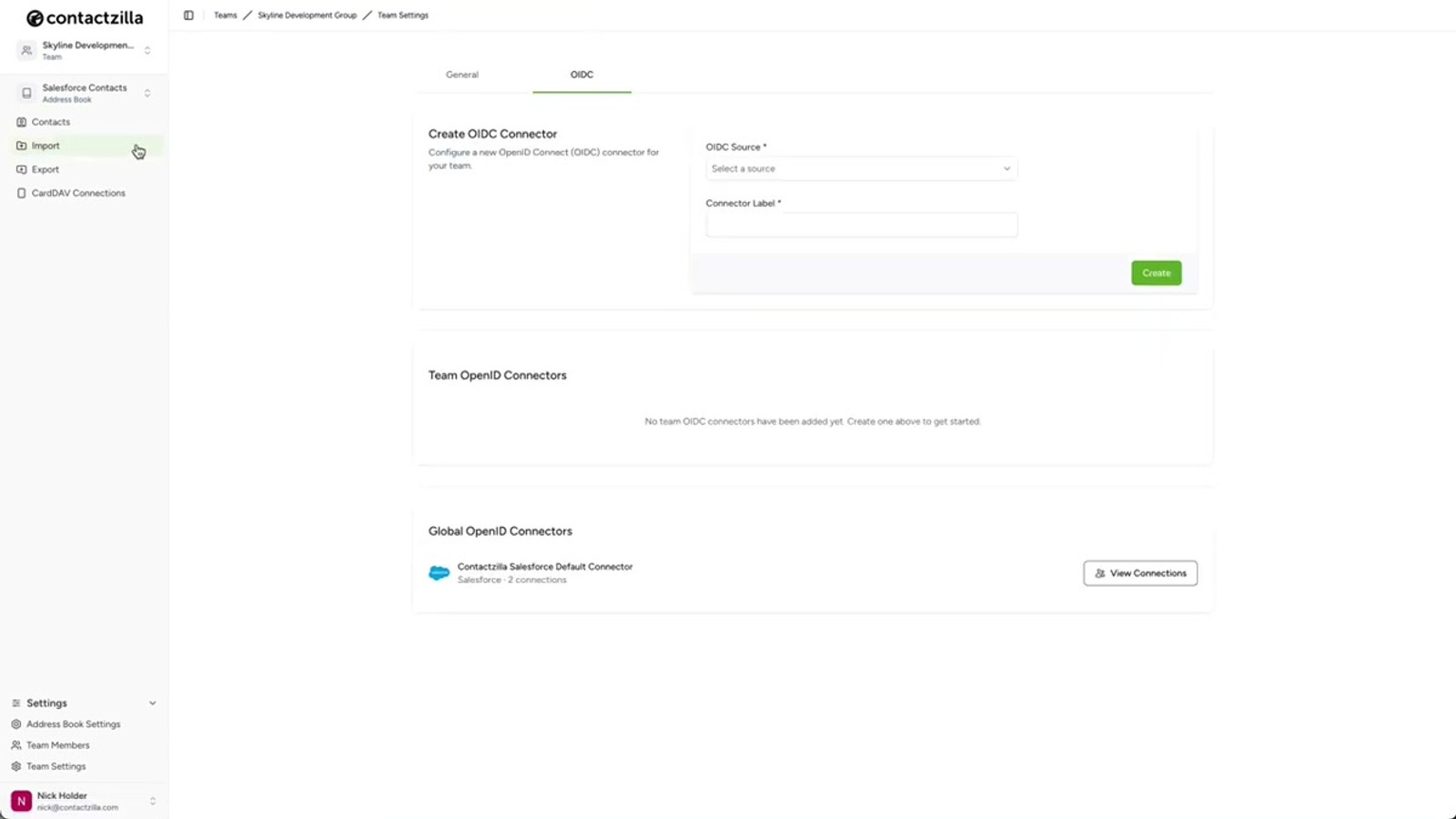Click the Settings list icon

15,703
